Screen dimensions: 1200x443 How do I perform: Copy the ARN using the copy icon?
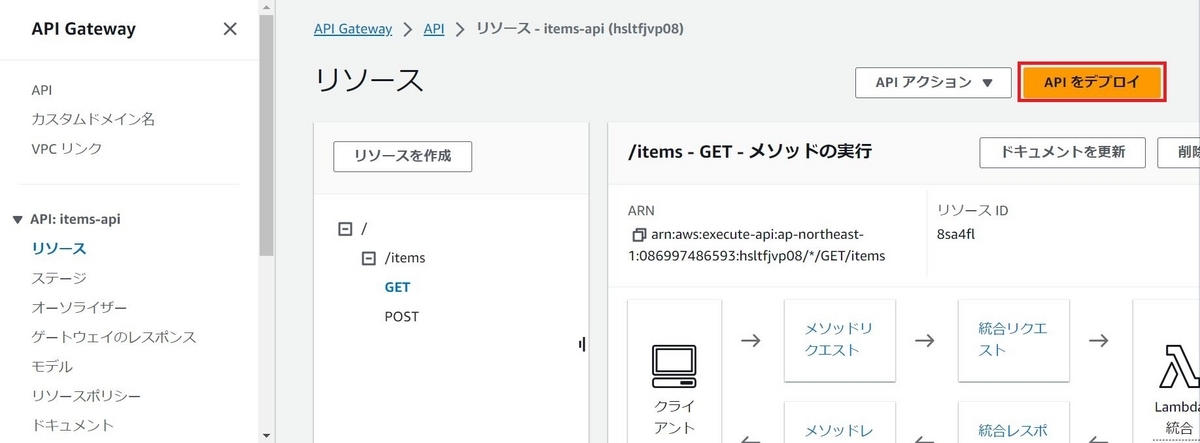[639, 236]
